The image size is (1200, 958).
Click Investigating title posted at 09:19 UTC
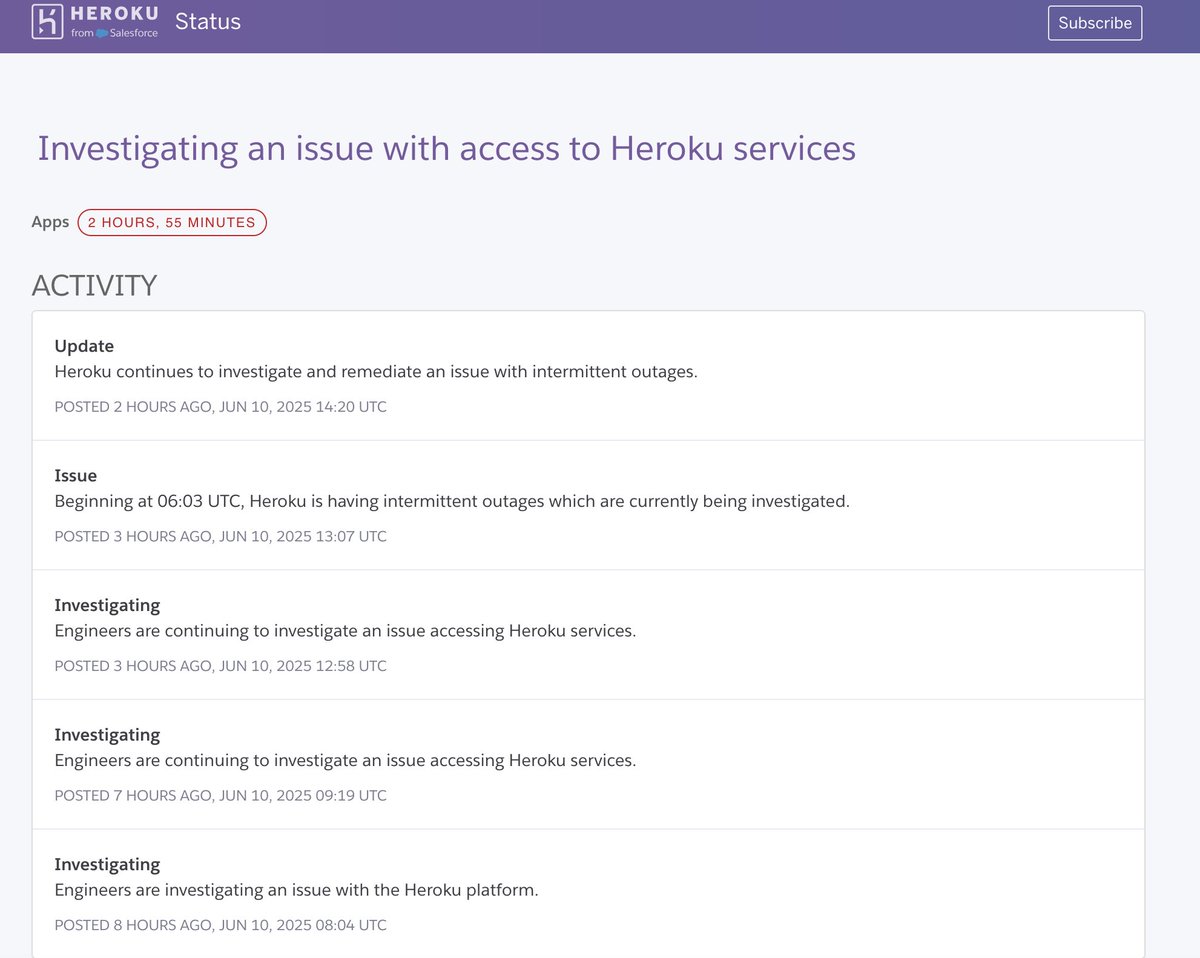click(107, 735)
